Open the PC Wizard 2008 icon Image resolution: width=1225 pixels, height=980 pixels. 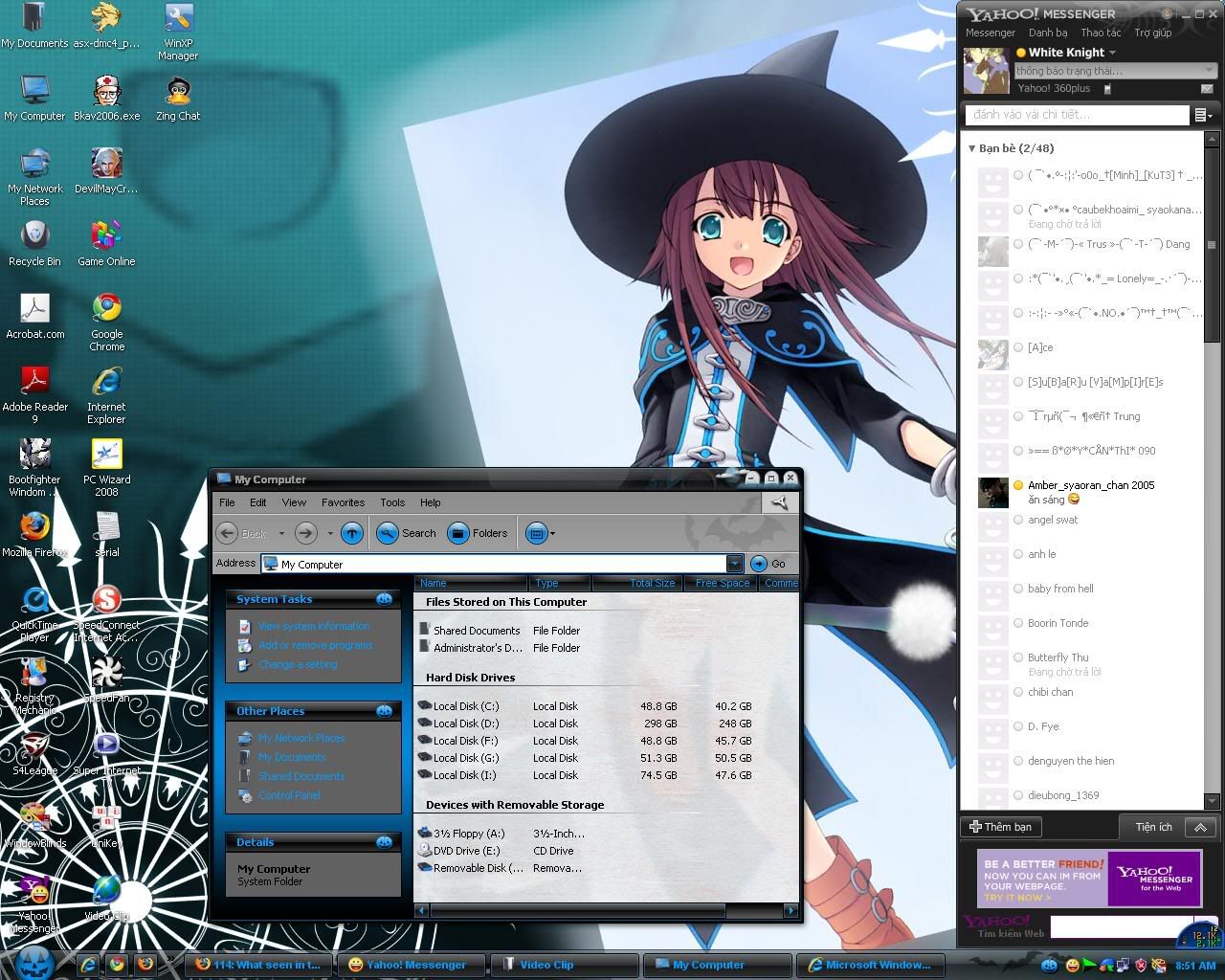pos(106,469)
